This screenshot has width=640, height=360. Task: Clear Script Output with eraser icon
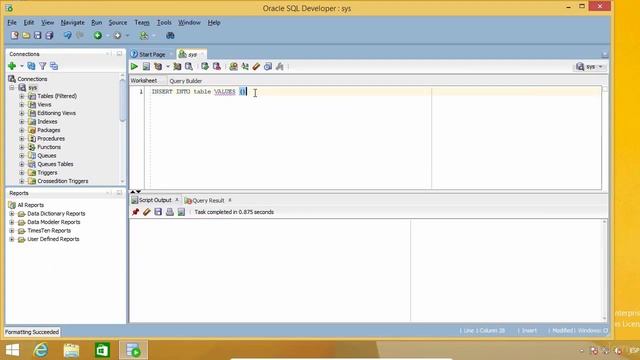tap(147, 212)
